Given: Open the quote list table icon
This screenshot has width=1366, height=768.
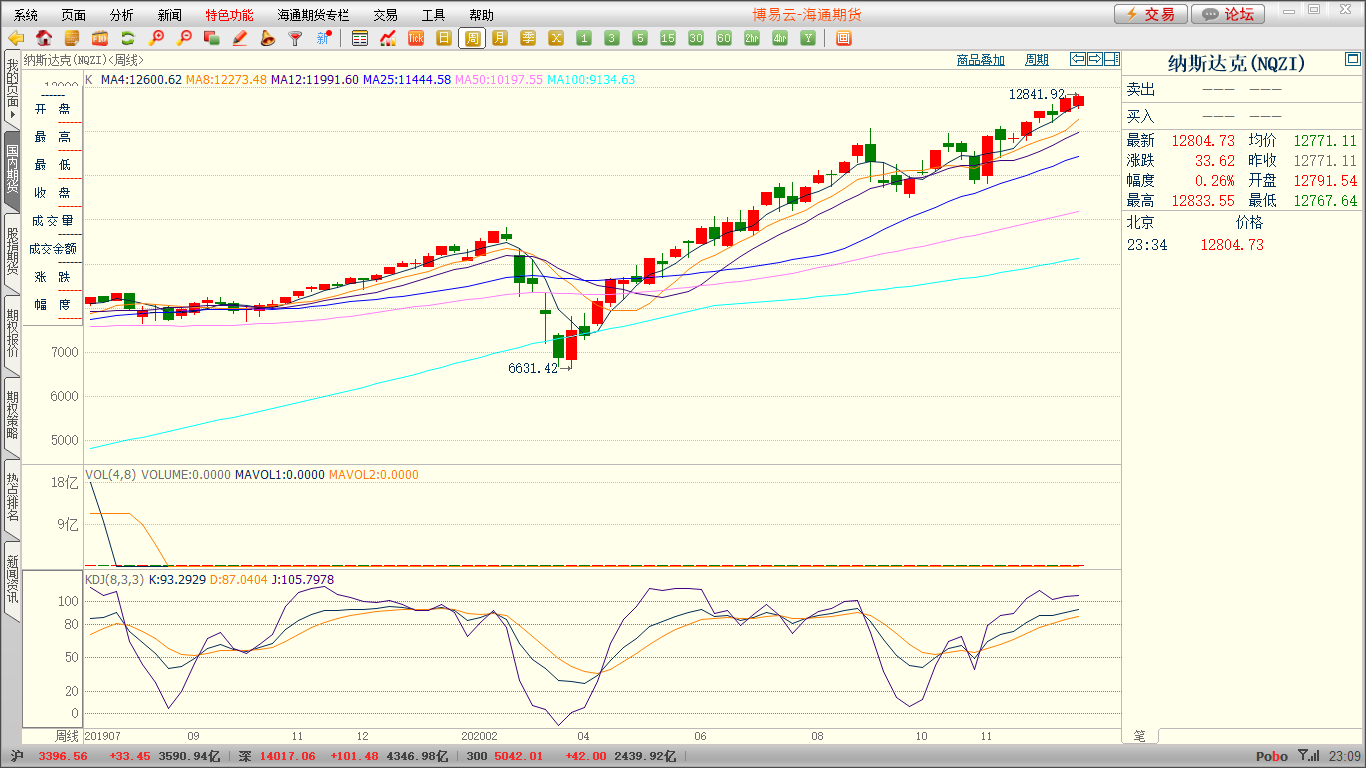Looking at the screenshot, I should click(x=360, y=38).
